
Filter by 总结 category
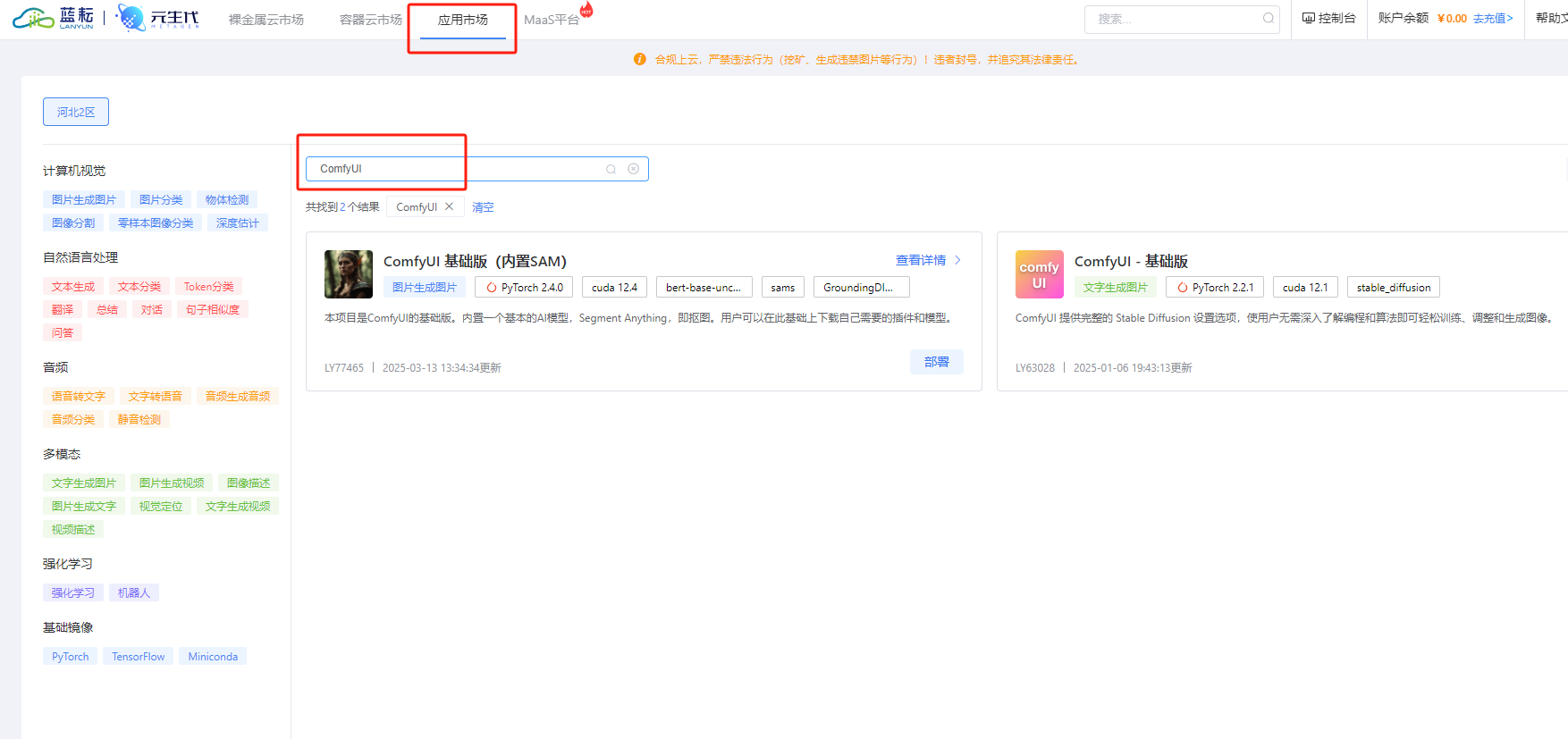(107, 310)
